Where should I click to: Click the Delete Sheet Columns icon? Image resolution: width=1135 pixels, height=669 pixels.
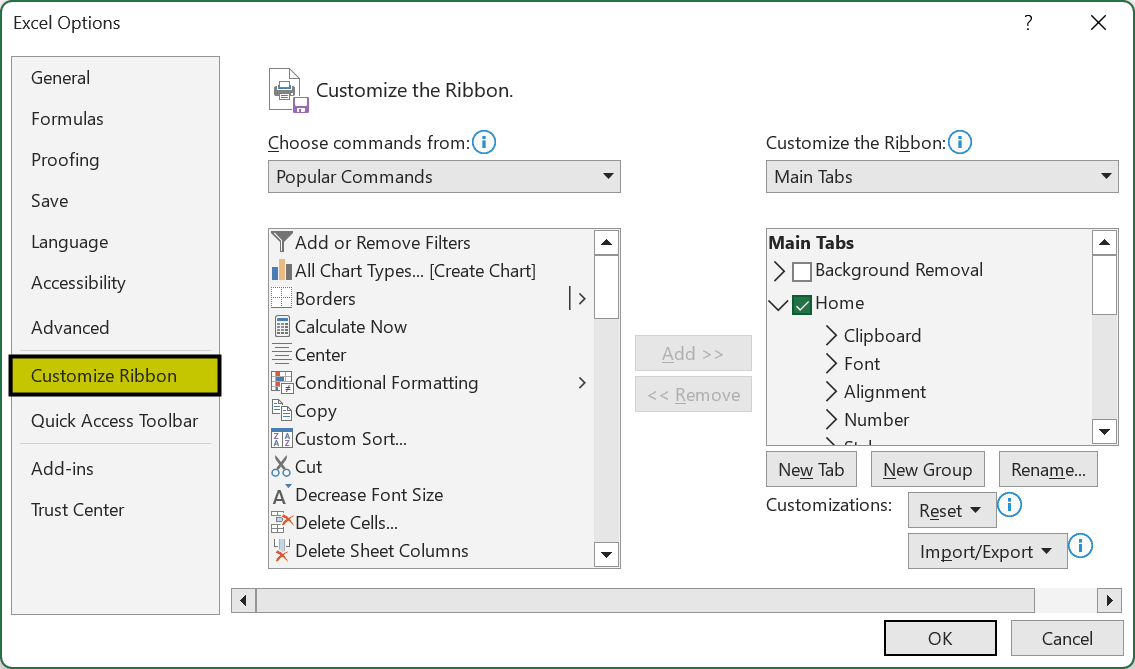[281, 551]
